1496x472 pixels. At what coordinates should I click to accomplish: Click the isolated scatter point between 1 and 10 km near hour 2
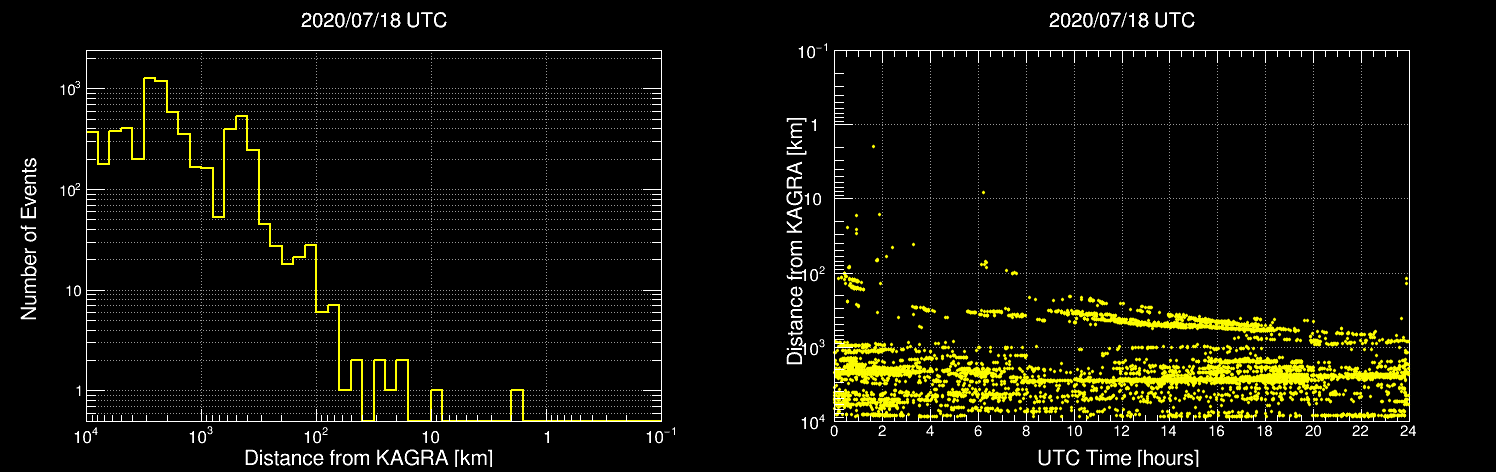tap(873, 146)
